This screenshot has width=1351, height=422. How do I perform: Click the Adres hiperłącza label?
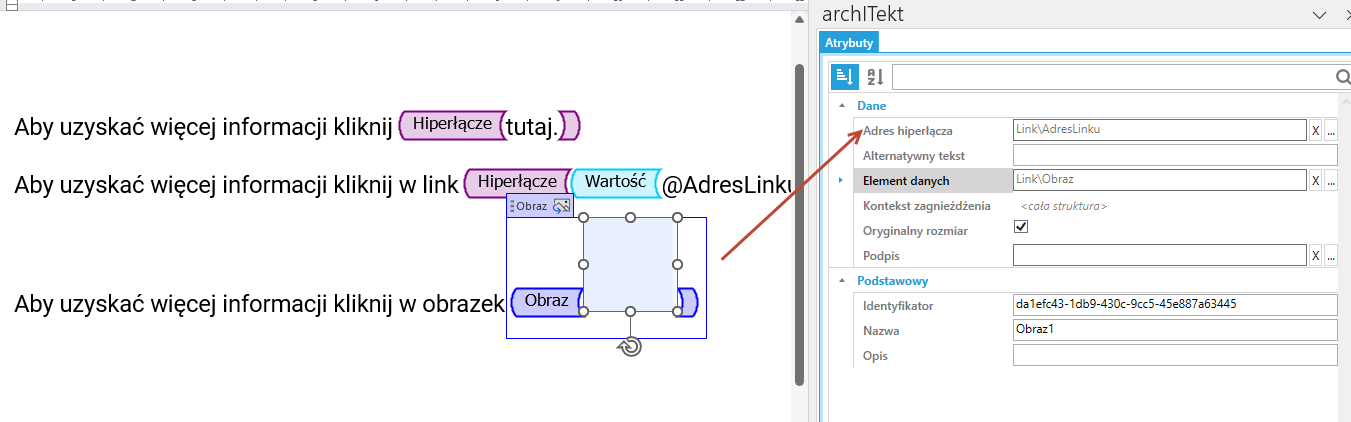(908, 130)
